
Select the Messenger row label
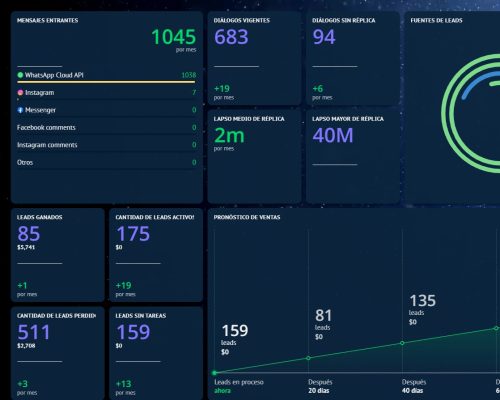pyautogui.click(x=40, y=110)
